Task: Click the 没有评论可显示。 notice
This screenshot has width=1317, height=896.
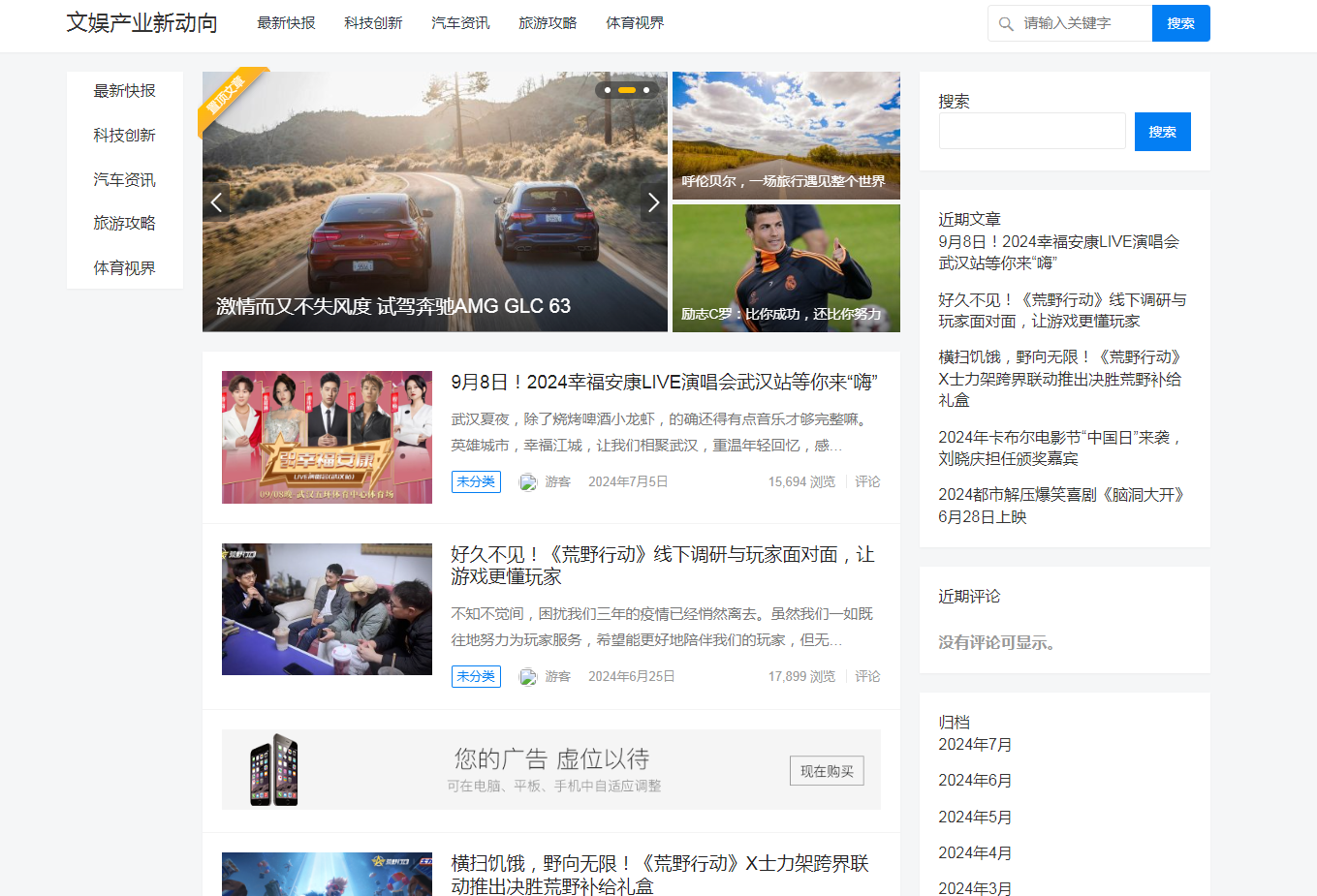Action: pos(999,643)
